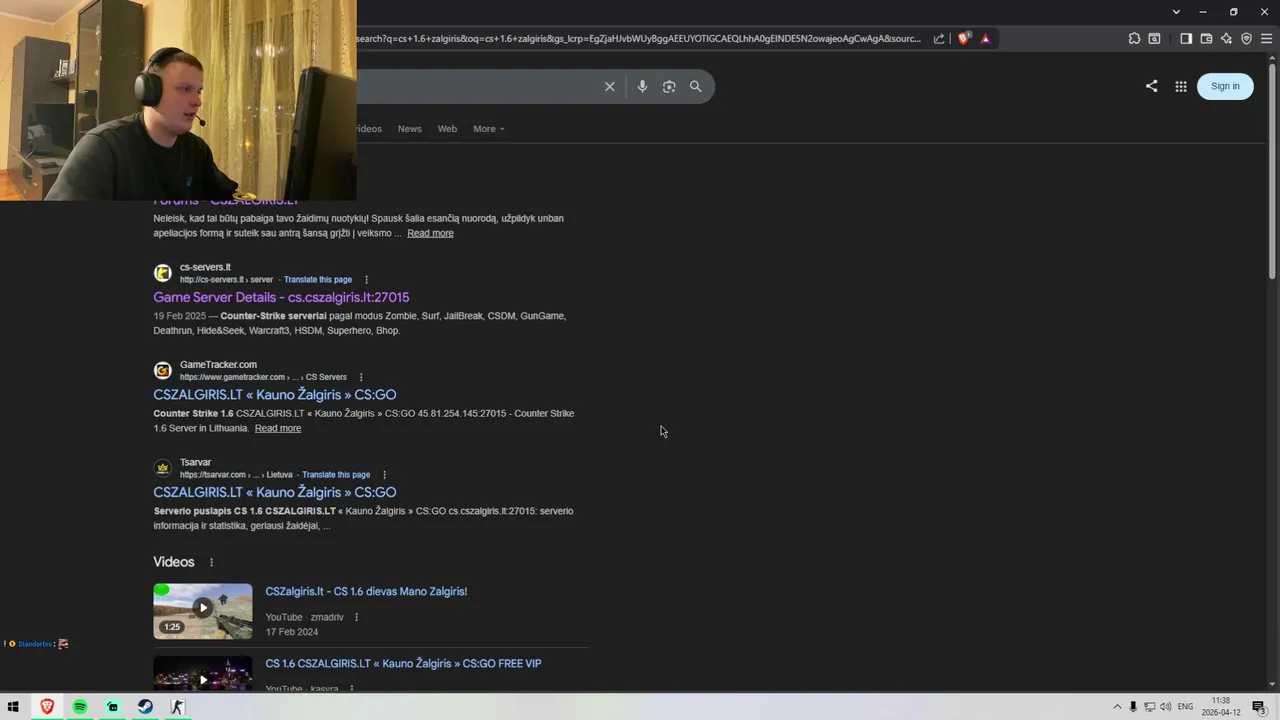Open the Brave Wallet icon
The image size is (1280, 720).
pos(1206,39)
